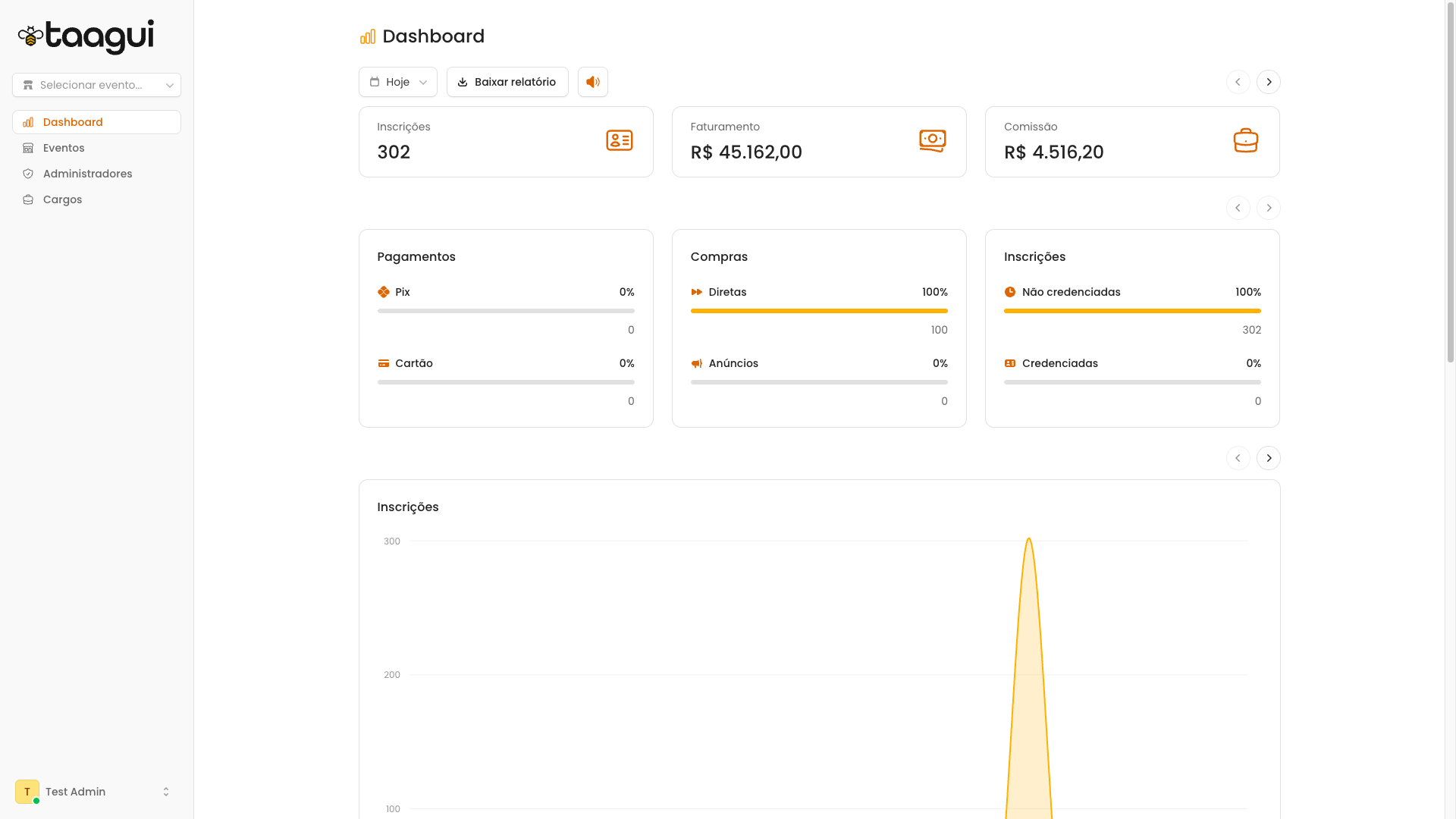
Task: Click the calendar icon in Hoje selector
Action: (375, 82)
